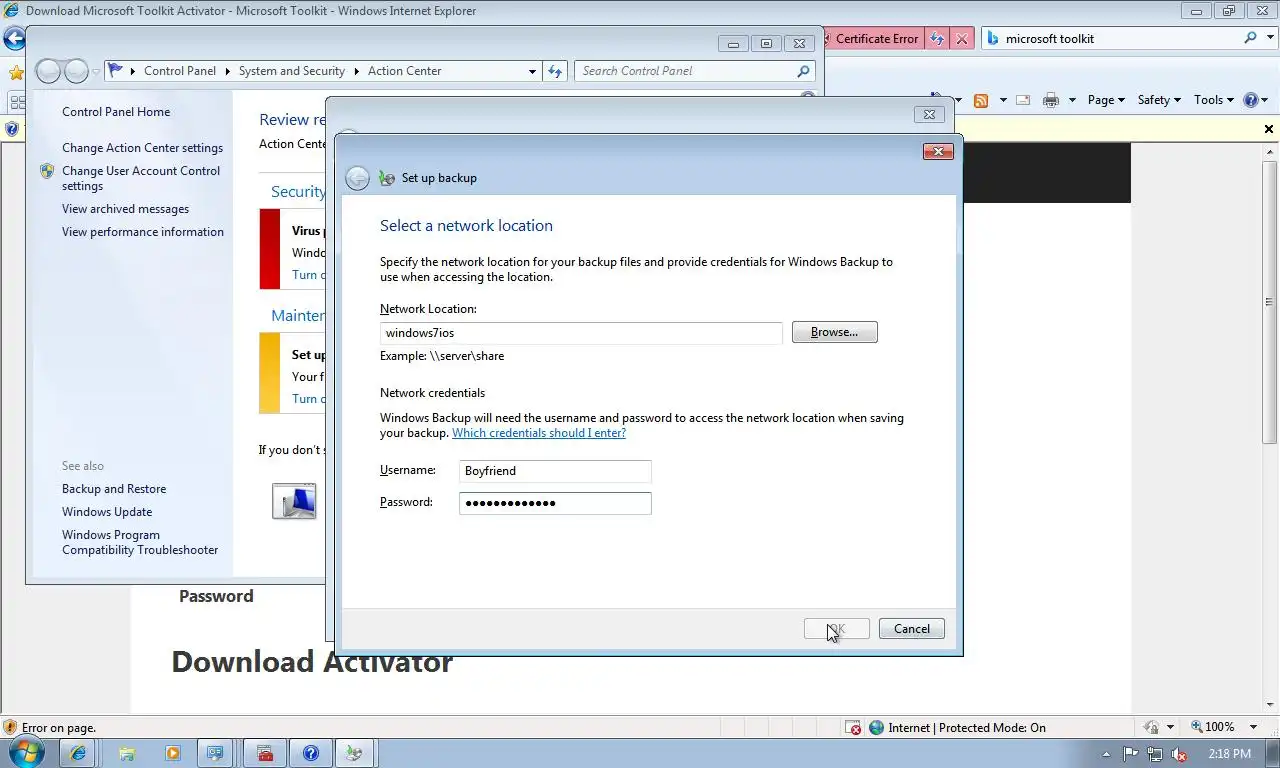Launch Windows Media Player from taskbar

point(172,753)
